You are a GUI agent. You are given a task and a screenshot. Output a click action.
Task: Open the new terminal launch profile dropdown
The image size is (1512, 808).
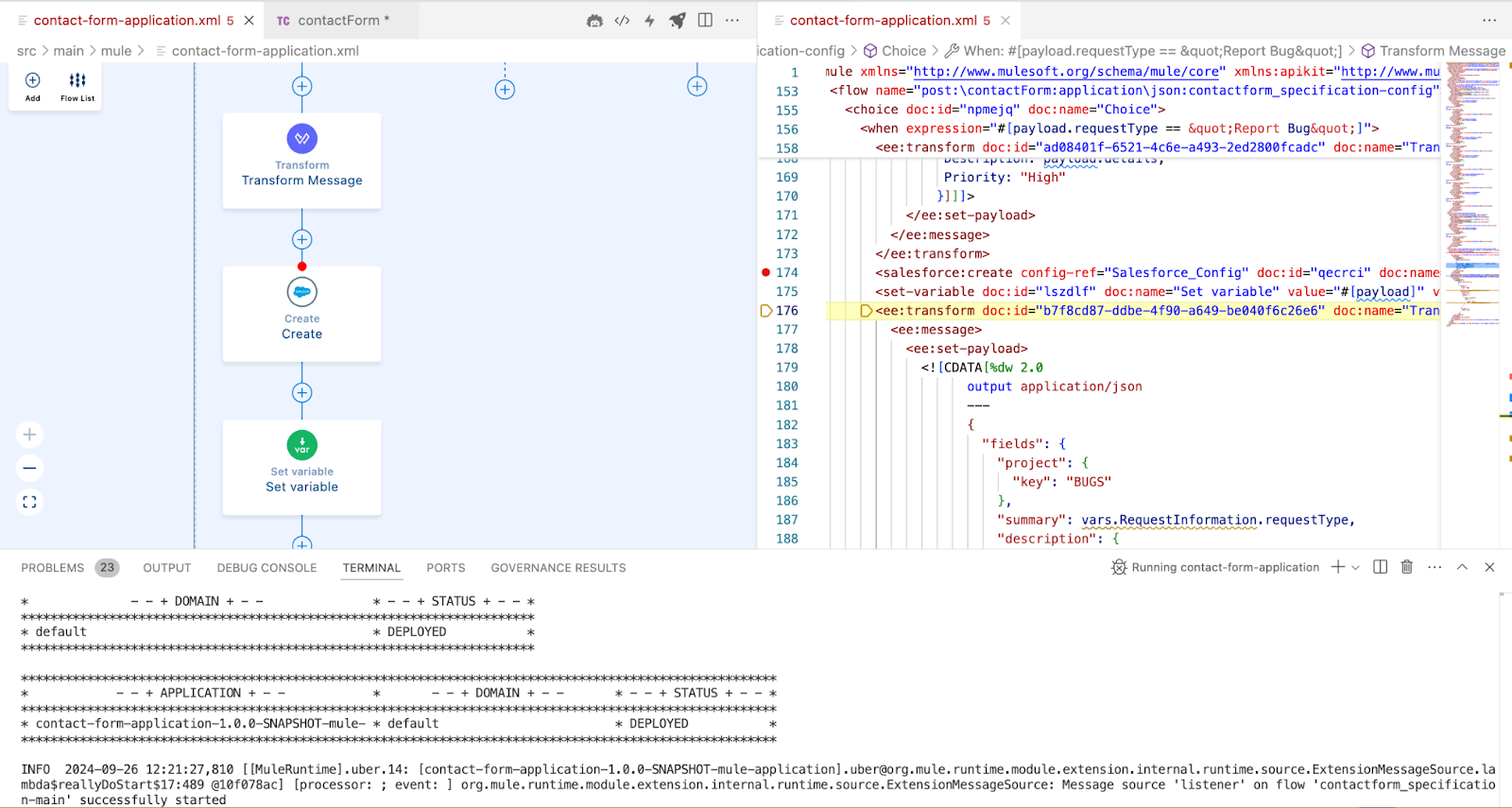tap(1355, 568)
